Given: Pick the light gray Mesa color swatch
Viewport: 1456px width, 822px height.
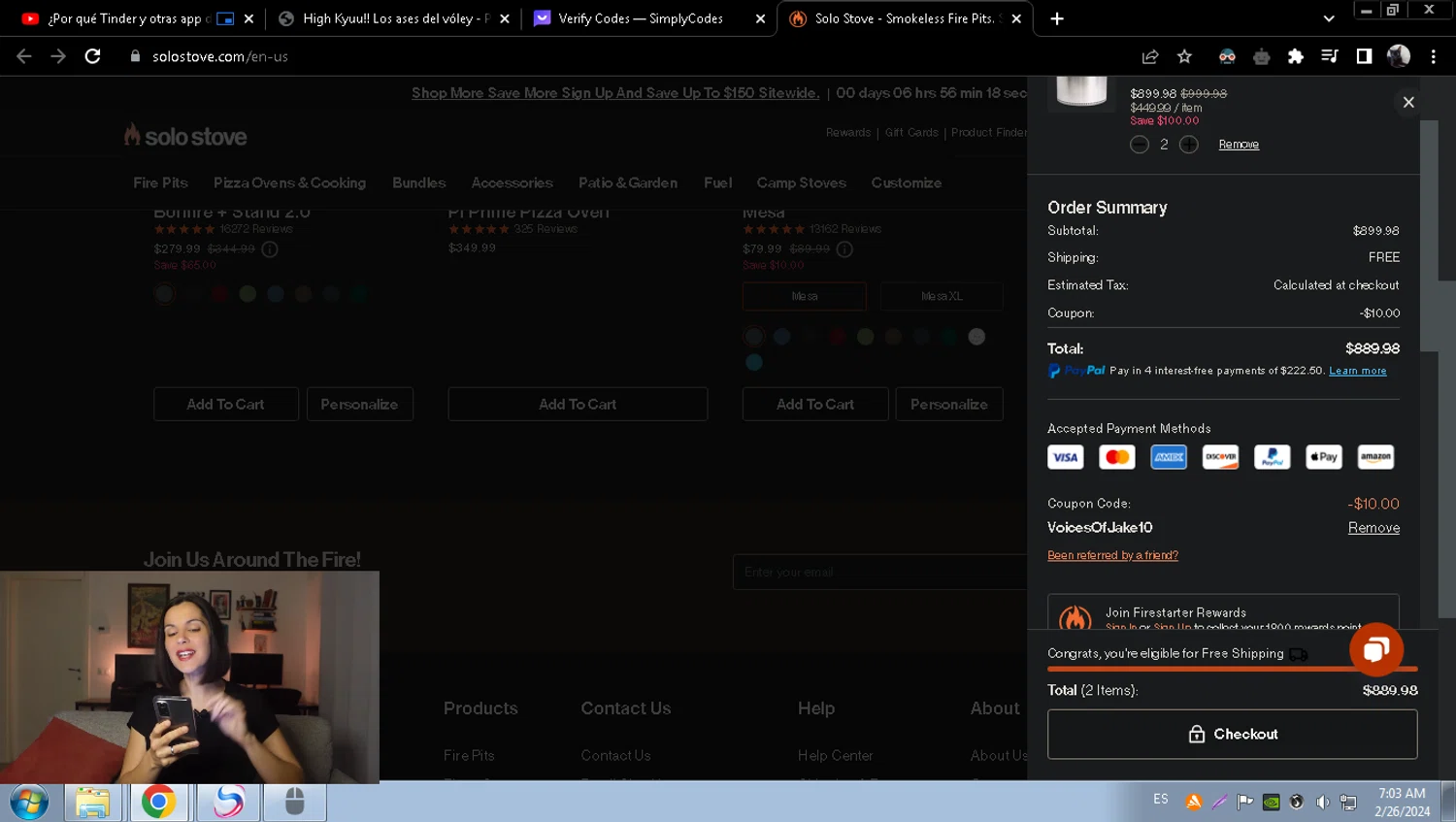Looking at the screenshot, I should point(976,336).
